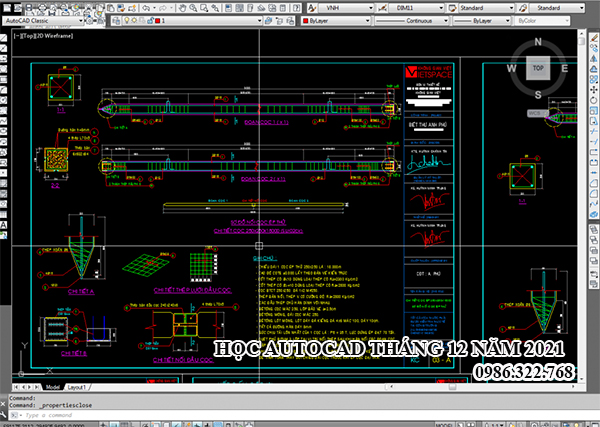This screenshot has height=427, width=600.
Task: Click the Help question mark icon
Action: pos(297,8)
